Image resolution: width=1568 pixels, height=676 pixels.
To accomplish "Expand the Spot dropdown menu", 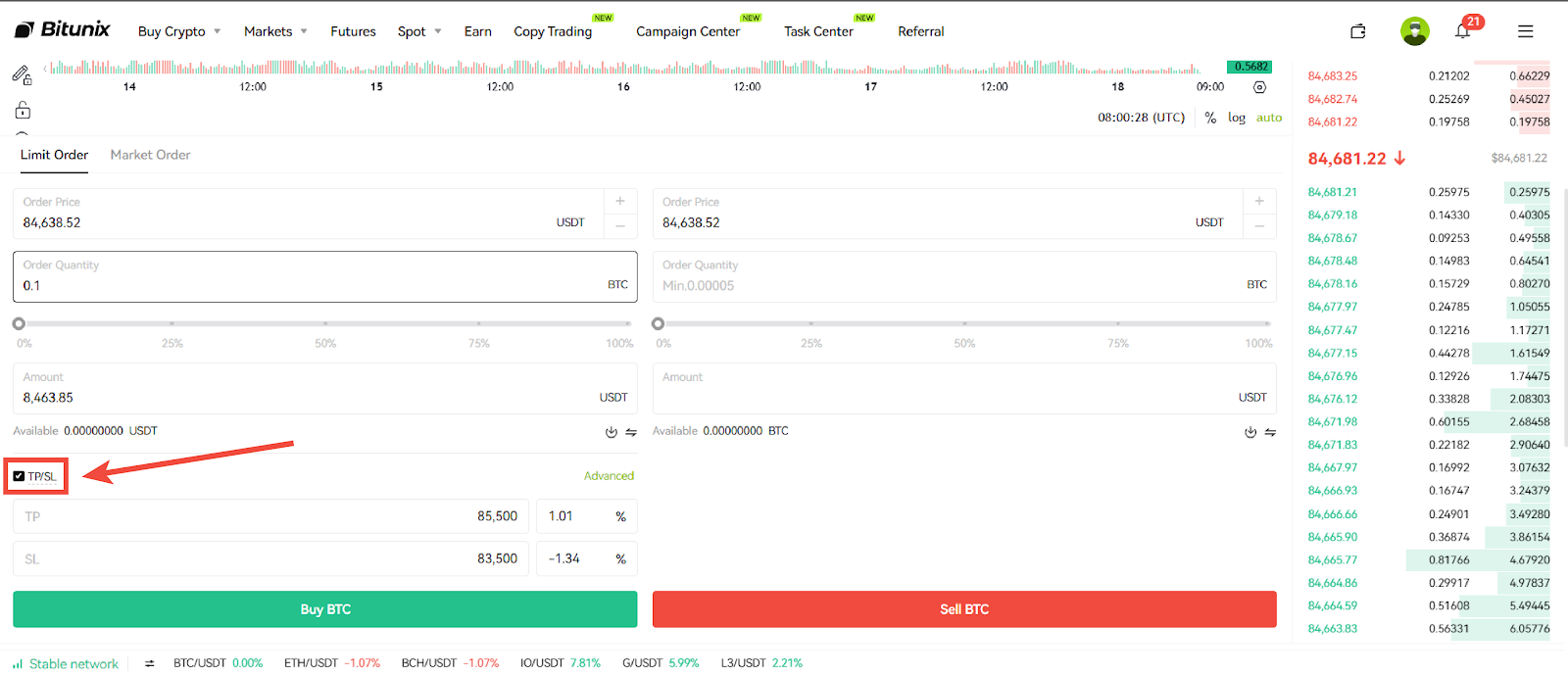I will point(419,31).
